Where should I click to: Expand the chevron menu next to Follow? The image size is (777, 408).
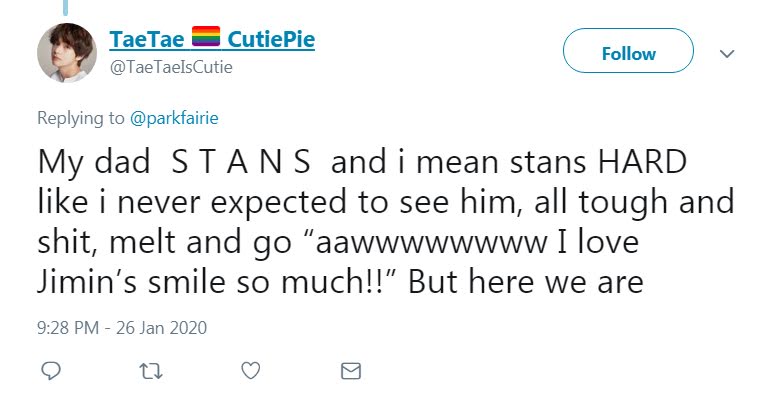pos(728,53)
